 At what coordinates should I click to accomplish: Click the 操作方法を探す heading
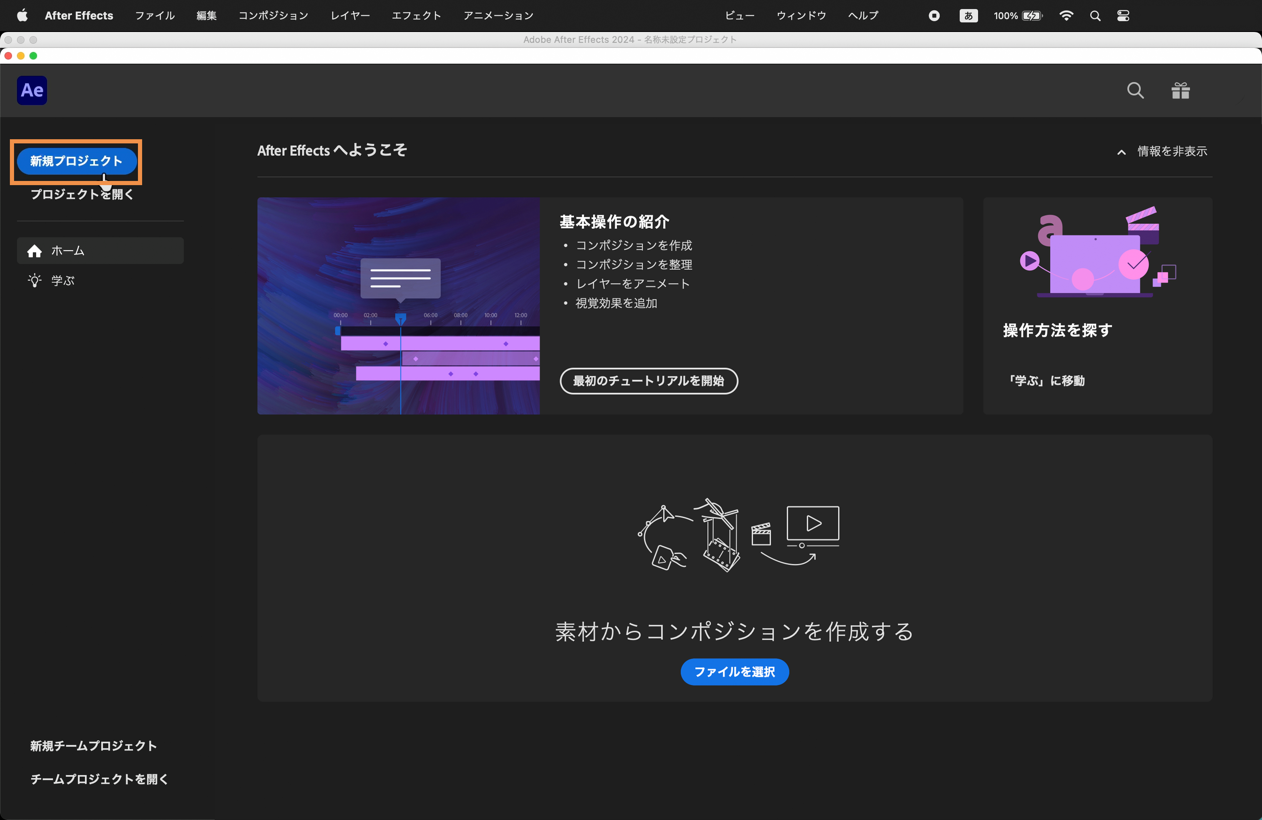click(x=1057, y=330)
